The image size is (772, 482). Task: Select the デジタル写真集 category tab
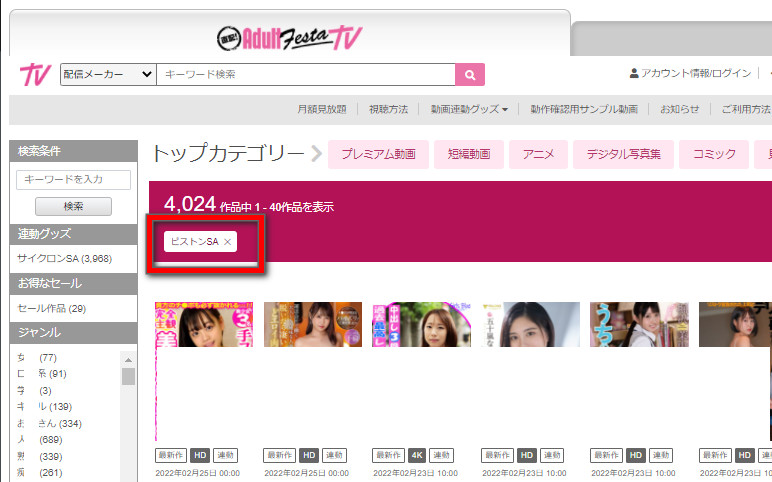623,154
